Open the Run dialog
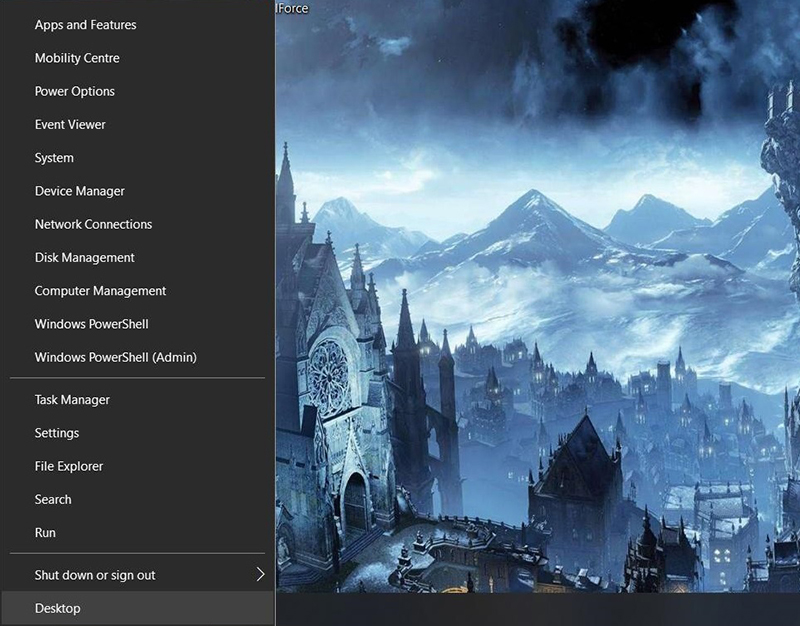 45,533
